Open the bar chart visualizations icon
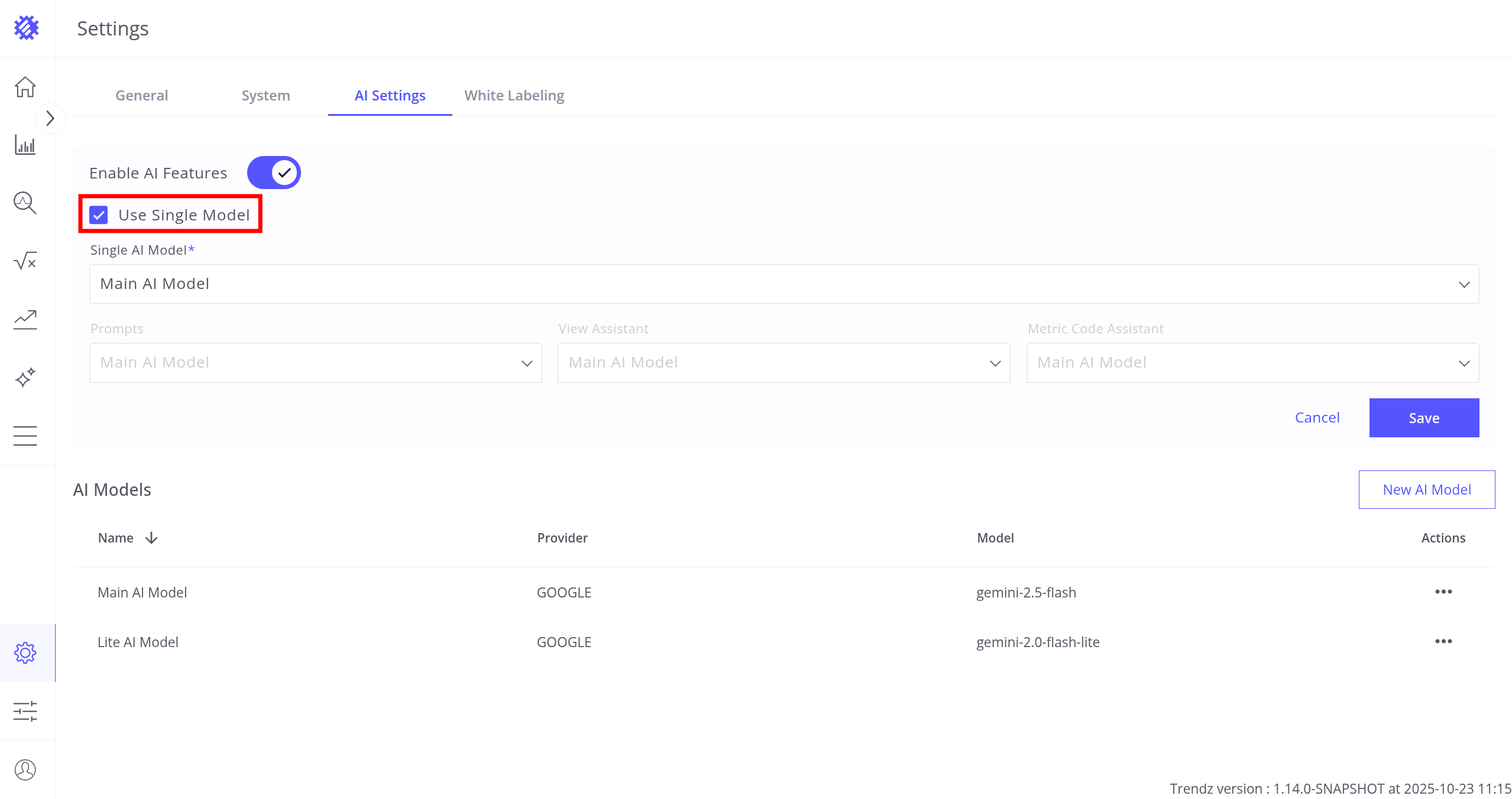 pyautogui.click(x=25, y=145)
